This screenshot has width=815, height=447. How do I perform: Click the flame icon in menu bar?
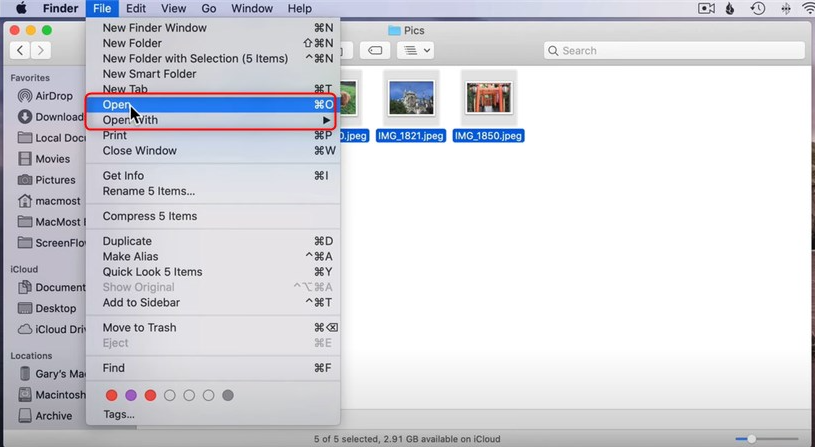pos(730,8)
